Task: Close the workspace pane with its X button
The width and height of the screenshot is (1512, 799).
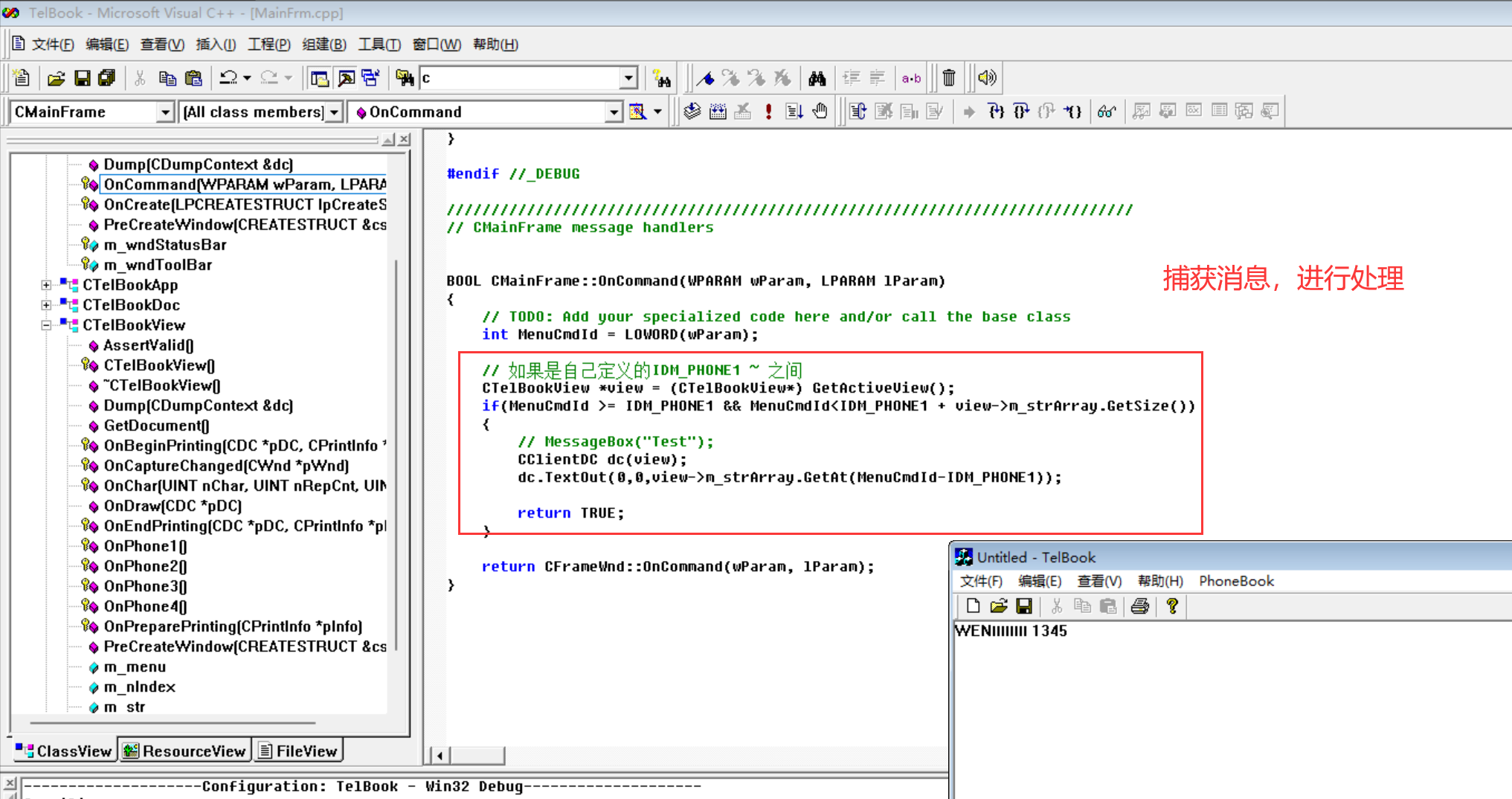Action: pyautogui.click(x=404, y=139)
